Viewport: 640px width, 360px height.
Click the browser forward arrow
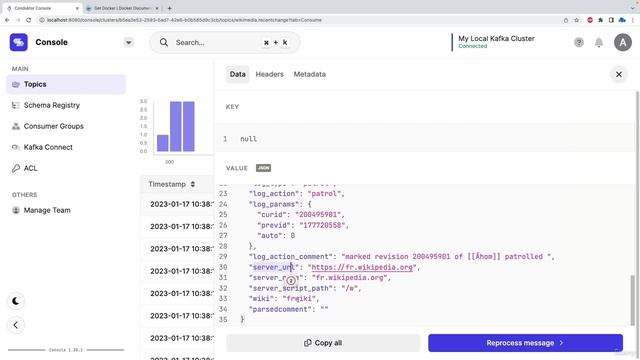click(18, 20)
